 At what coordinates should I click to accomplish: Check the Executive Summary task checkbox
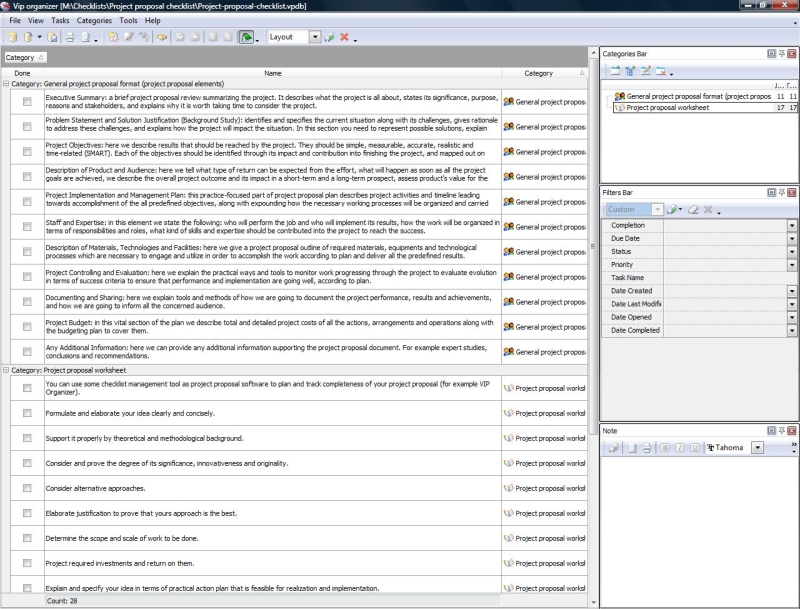[x=27, y=101]
